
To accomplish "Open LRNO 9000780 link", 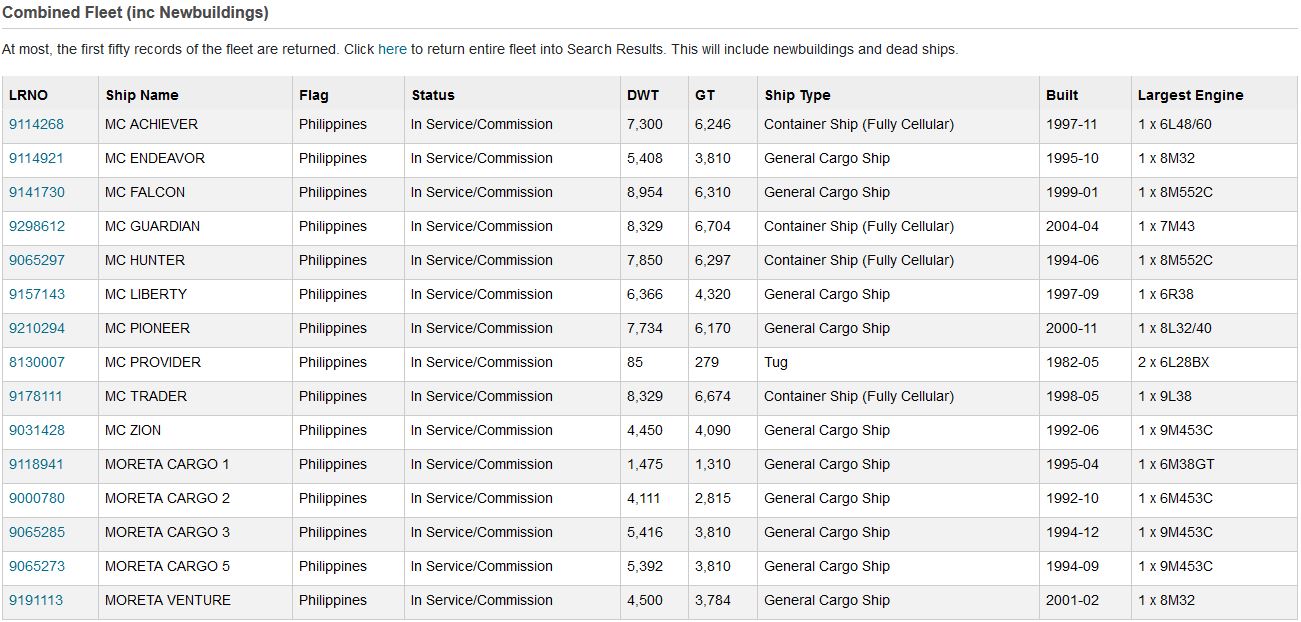I will point(36,498).
